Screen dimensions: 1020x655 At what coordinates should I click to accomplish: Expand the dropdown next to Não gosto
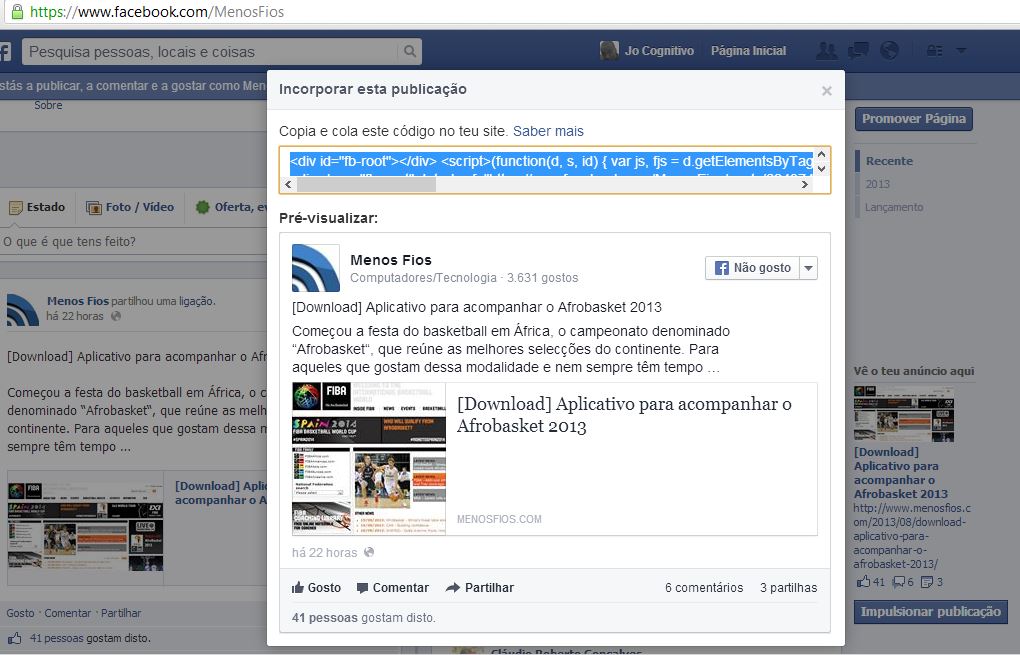click(x=808, y=268)
